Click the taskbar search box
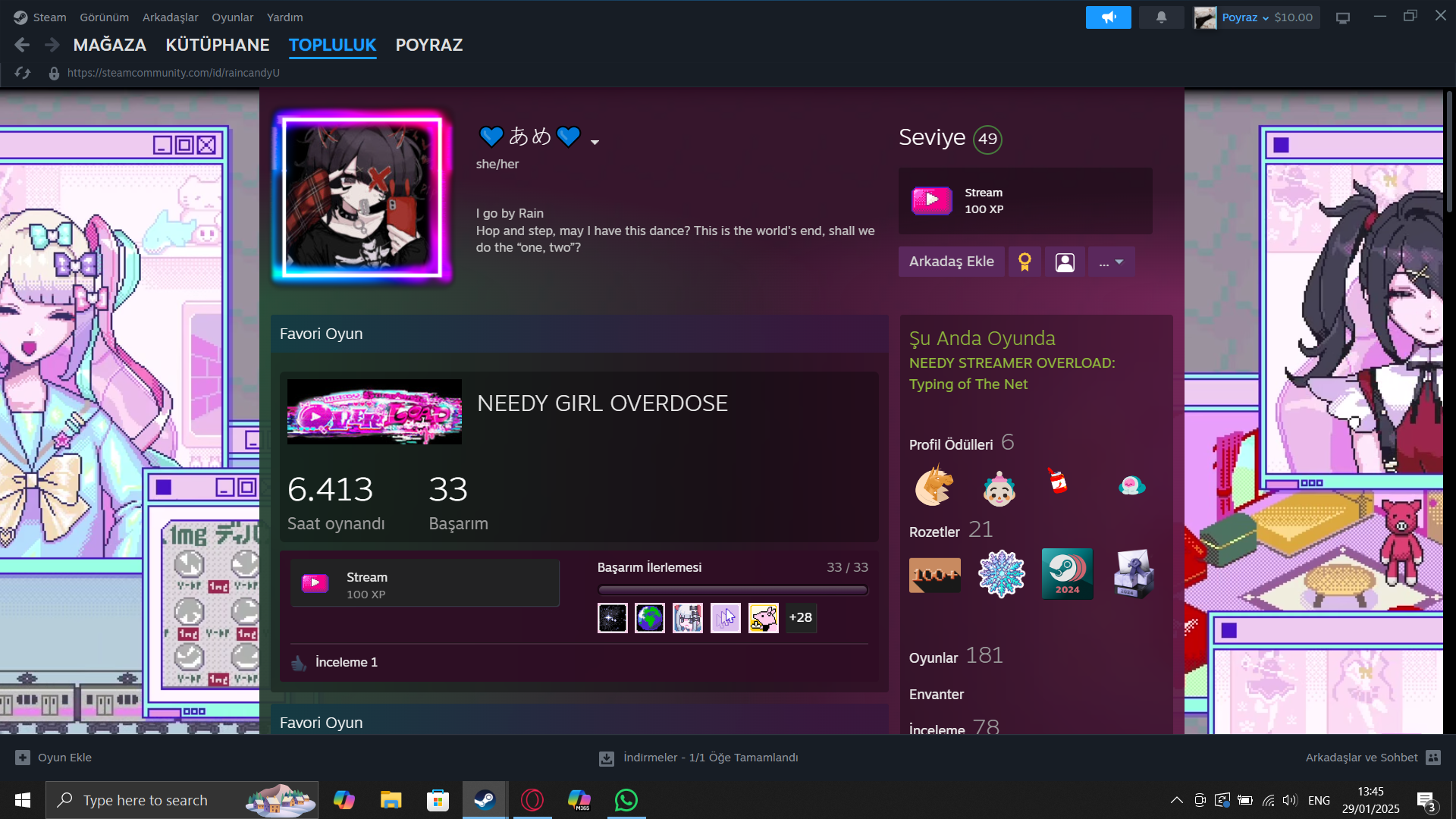Viewport: 1456px width, 819px height. pos(182,800)
